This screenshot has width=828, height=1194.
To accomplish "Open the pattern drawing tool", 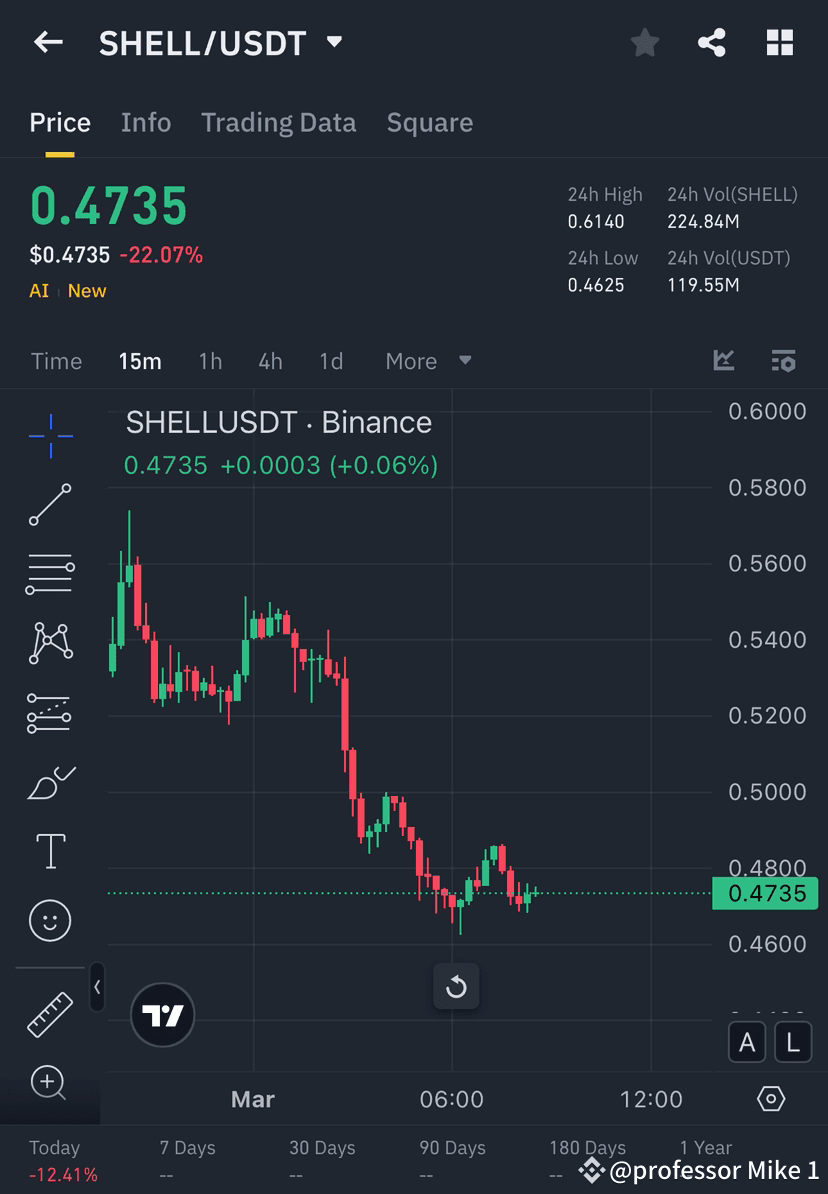I will [50, 643].
